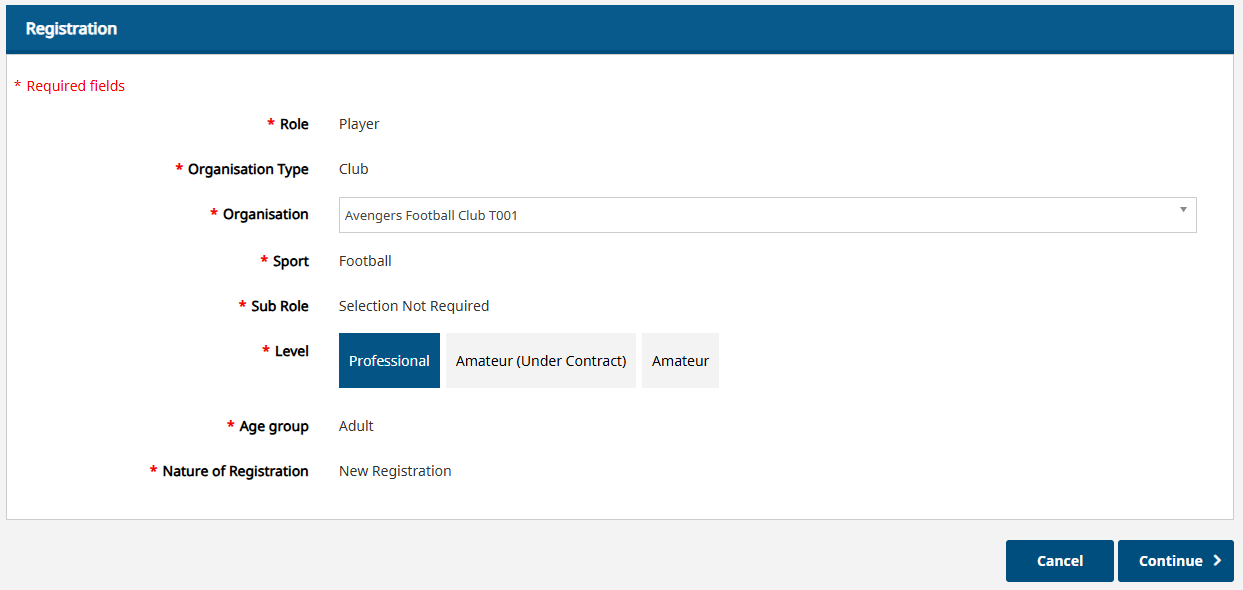Pick the Amateur level option
The image size is (1243, 590).
pyautogui.click(x=680, y=361)
